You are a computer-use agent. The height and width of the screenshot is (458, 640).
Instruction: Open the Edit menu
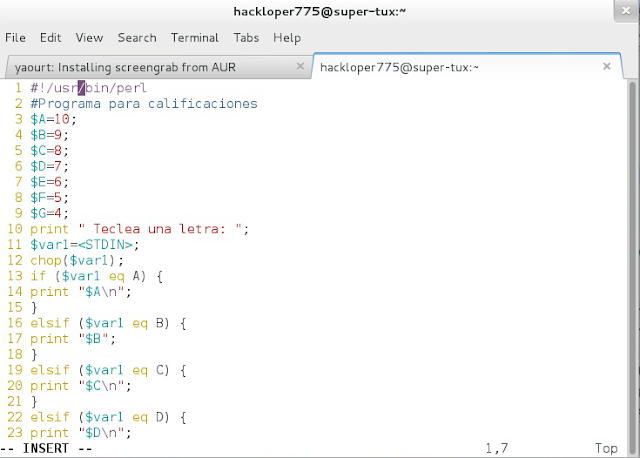pos(51,38)
